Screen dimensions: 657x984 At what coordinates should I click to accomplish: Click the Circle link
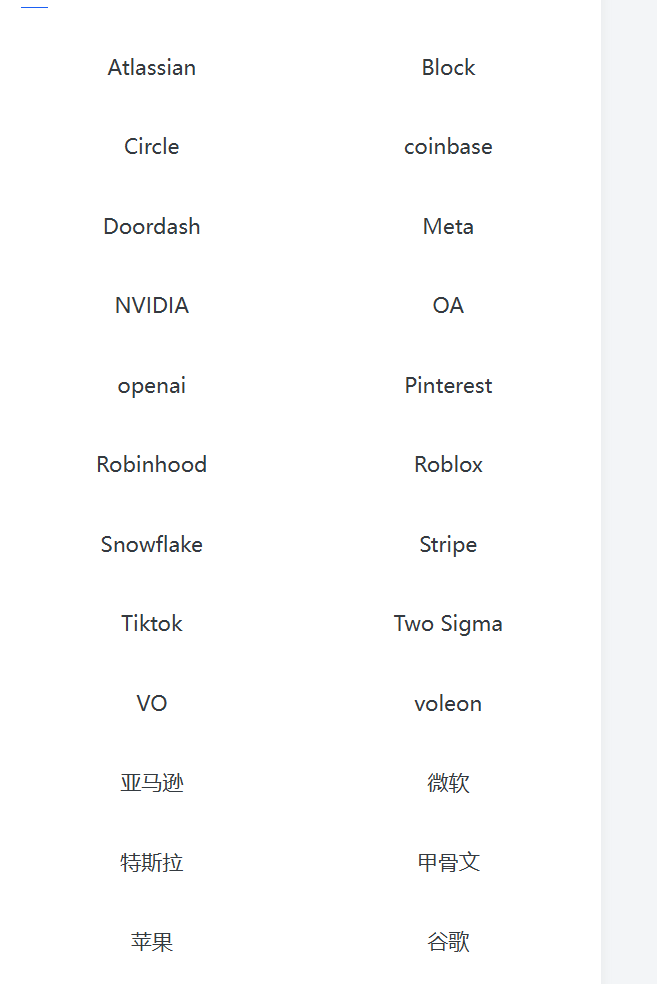point(152,147)
